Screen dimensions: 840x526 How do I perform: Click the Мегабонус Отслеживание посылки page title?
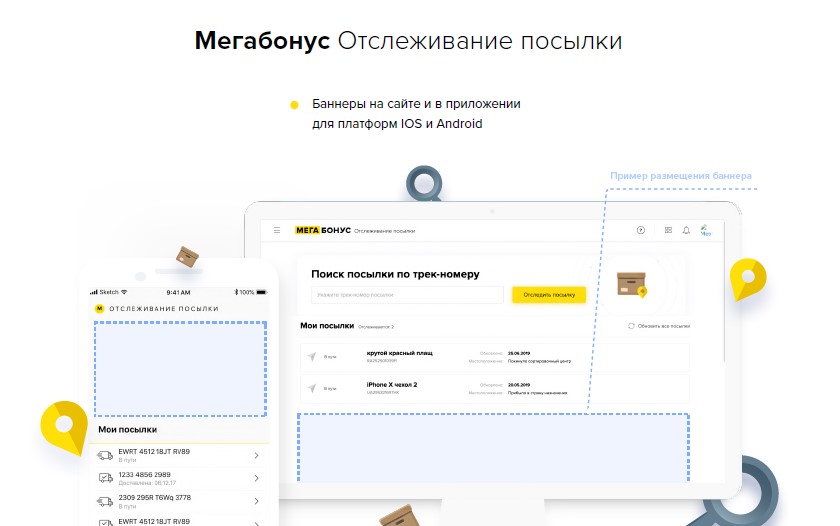[x=408, y=41]
